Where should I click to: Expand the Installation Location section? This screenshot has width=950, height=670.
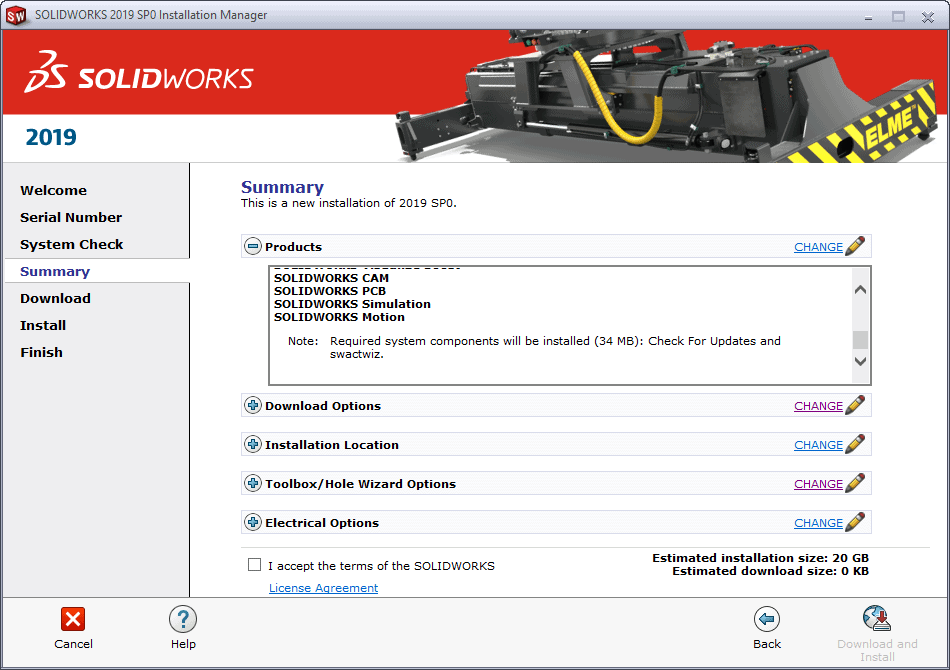[253, 444]
